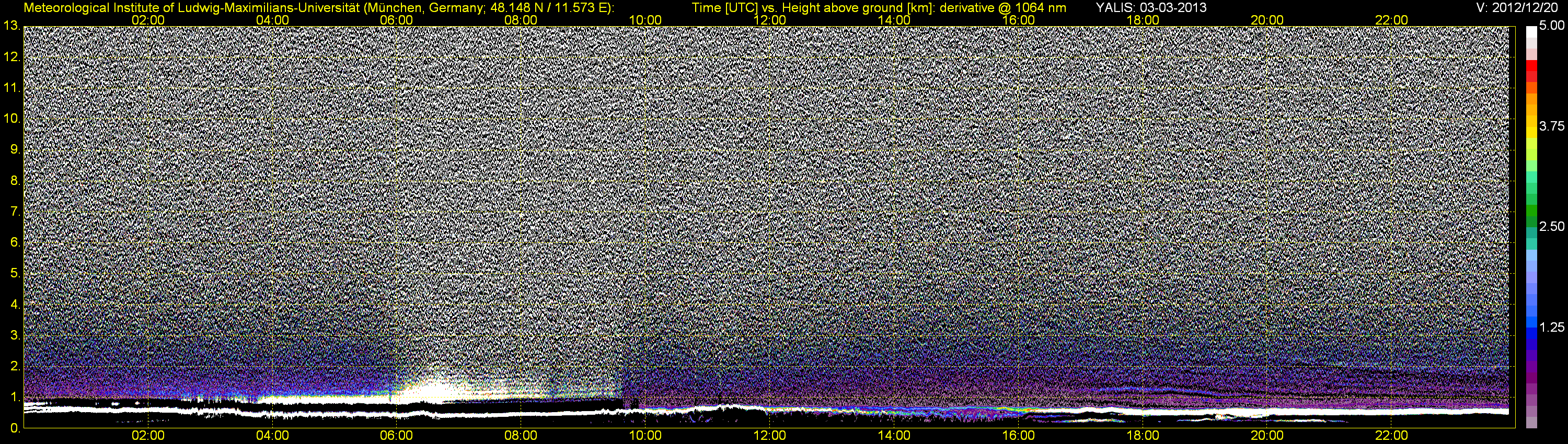Click the 'YALIS: 03-03-2013' date label
Viewport: 1568px width, 444px height.
point(1151,8)
